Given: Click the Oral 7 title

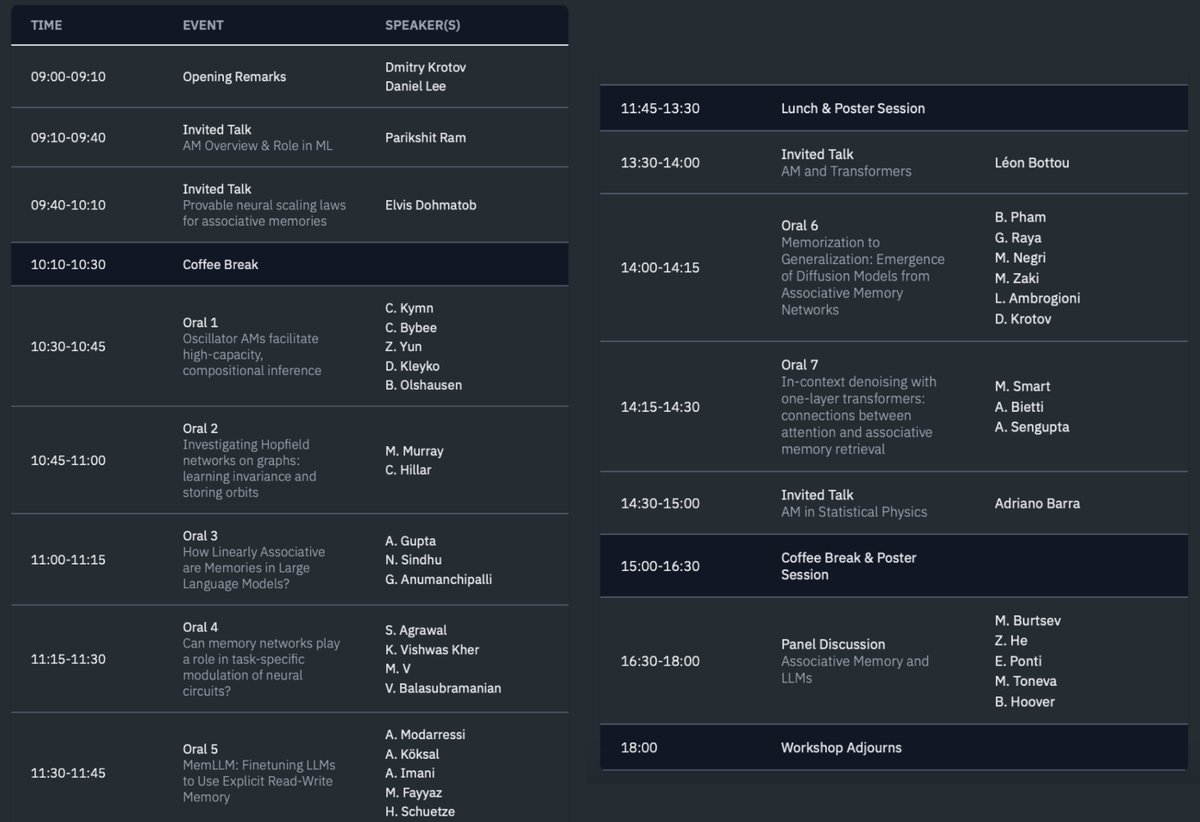Looking at the screenshot, I should 799,365.
